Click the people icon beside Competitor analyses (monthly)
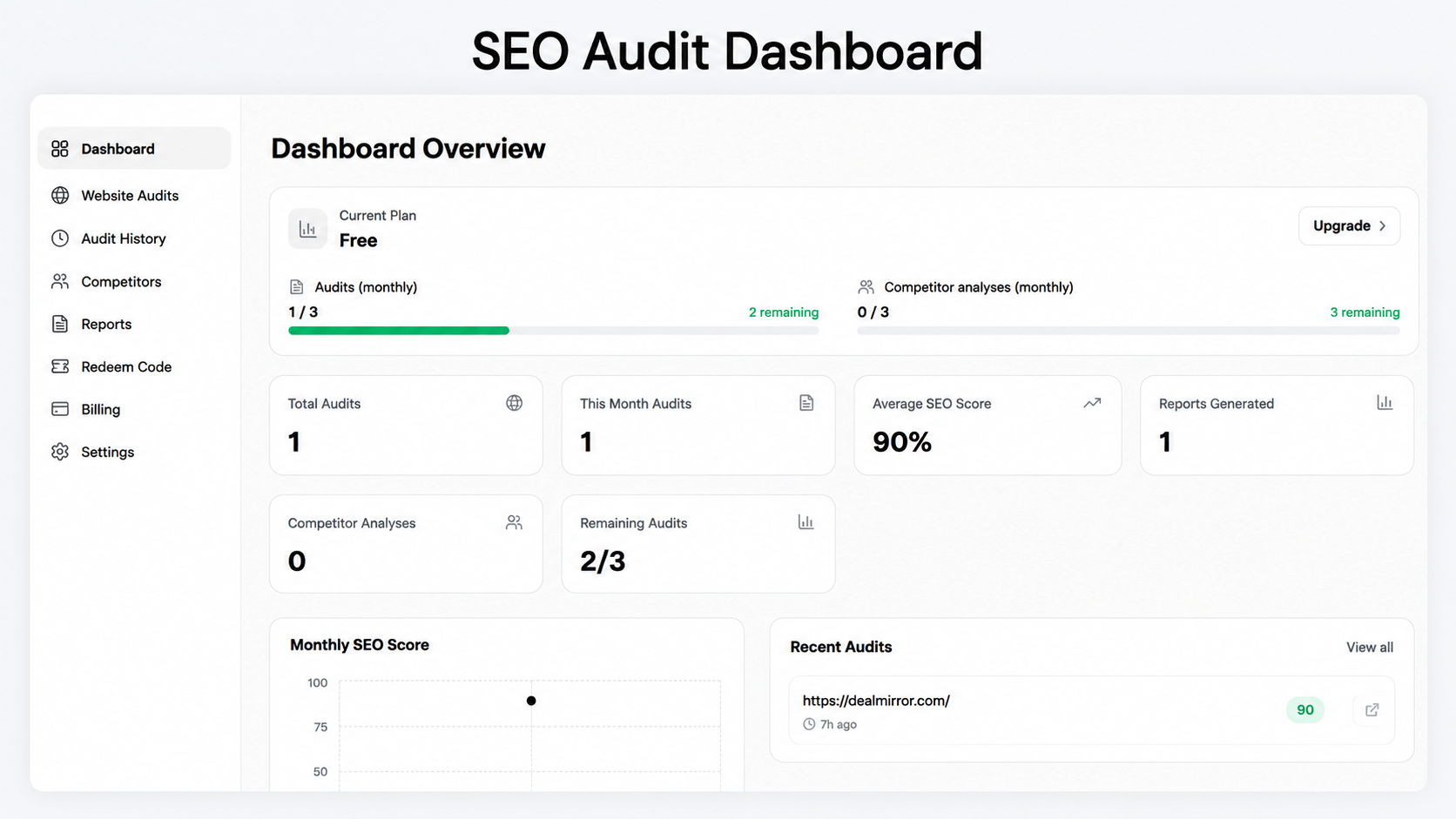 [866, 287]
